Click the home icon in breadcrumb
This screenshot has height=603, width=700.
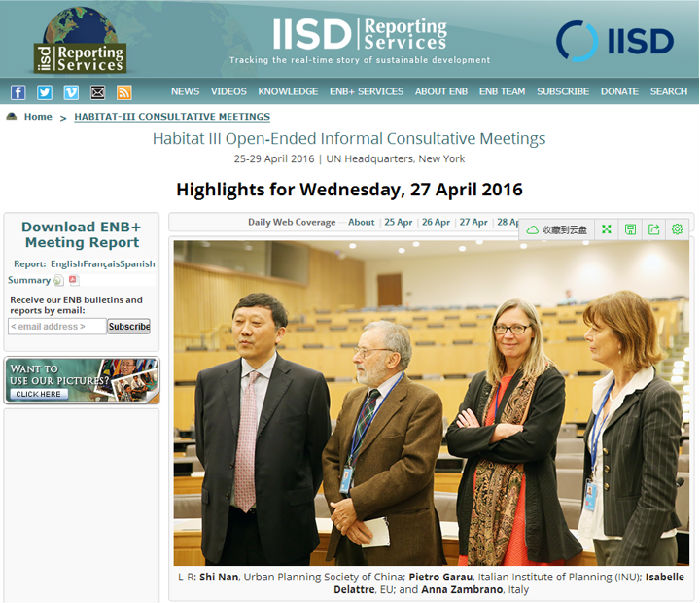click(x=12, y=117)
